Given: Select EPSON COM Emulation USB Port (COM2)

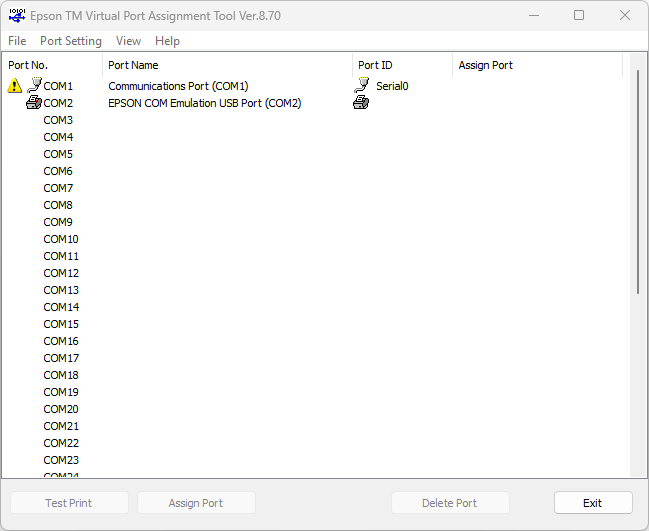Looking at the screenshot, I should click(x=204, y=103).
